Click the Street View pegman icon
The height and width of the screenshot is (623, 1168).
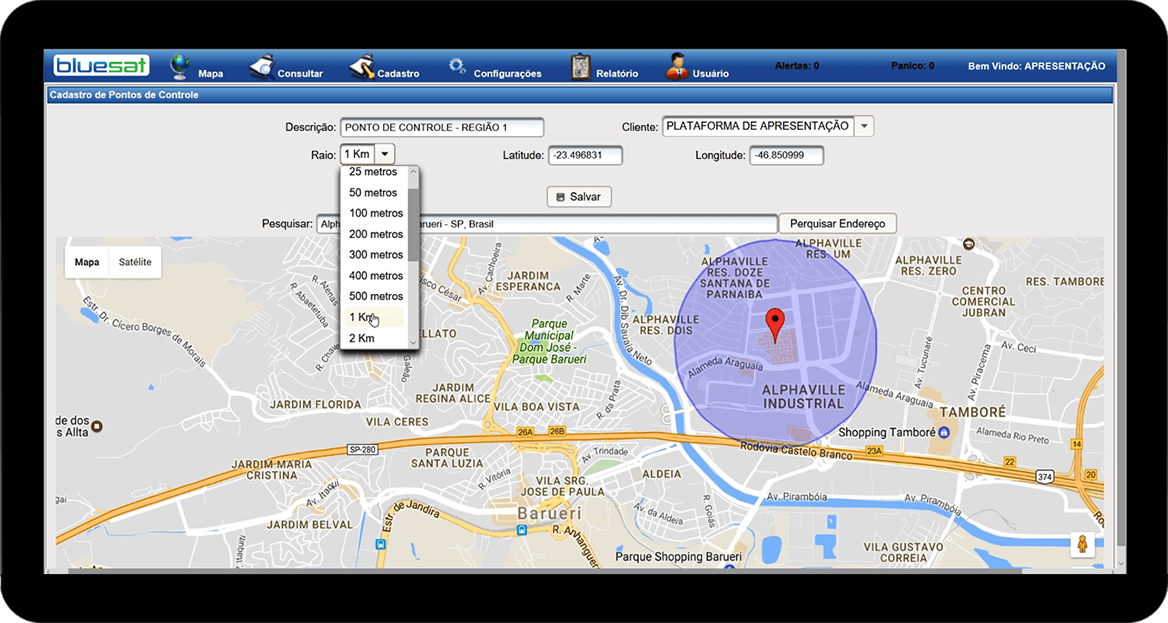(1081, 545)
